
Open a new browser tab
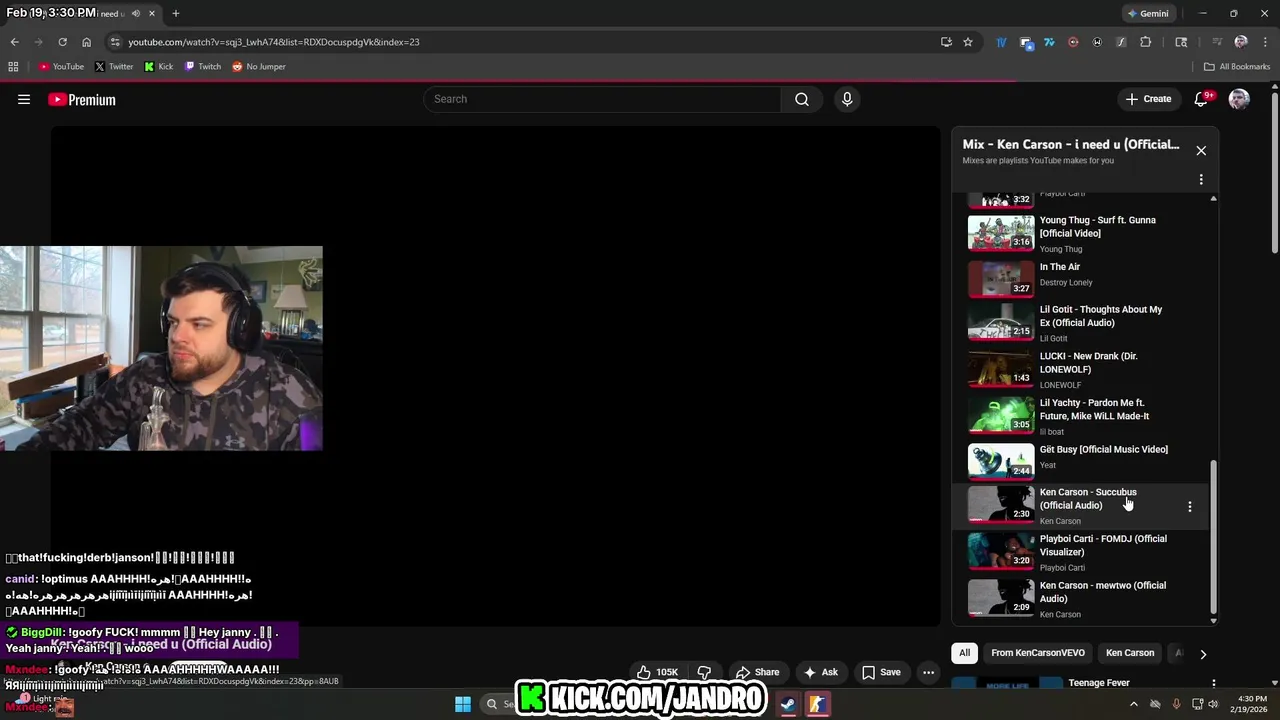175,13
